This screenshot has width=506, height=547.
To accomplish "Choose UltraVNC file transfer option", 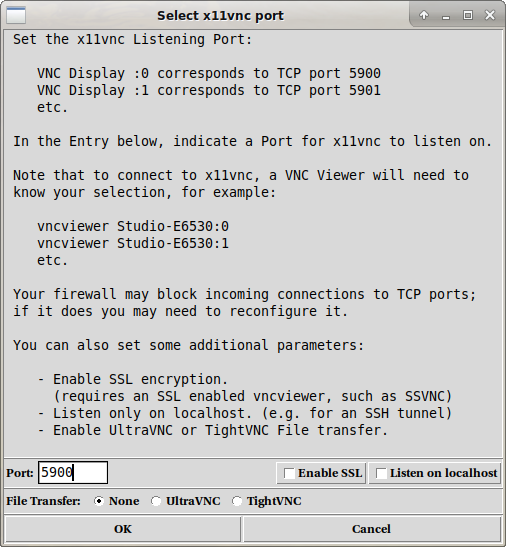I will [x=156, y=501].
